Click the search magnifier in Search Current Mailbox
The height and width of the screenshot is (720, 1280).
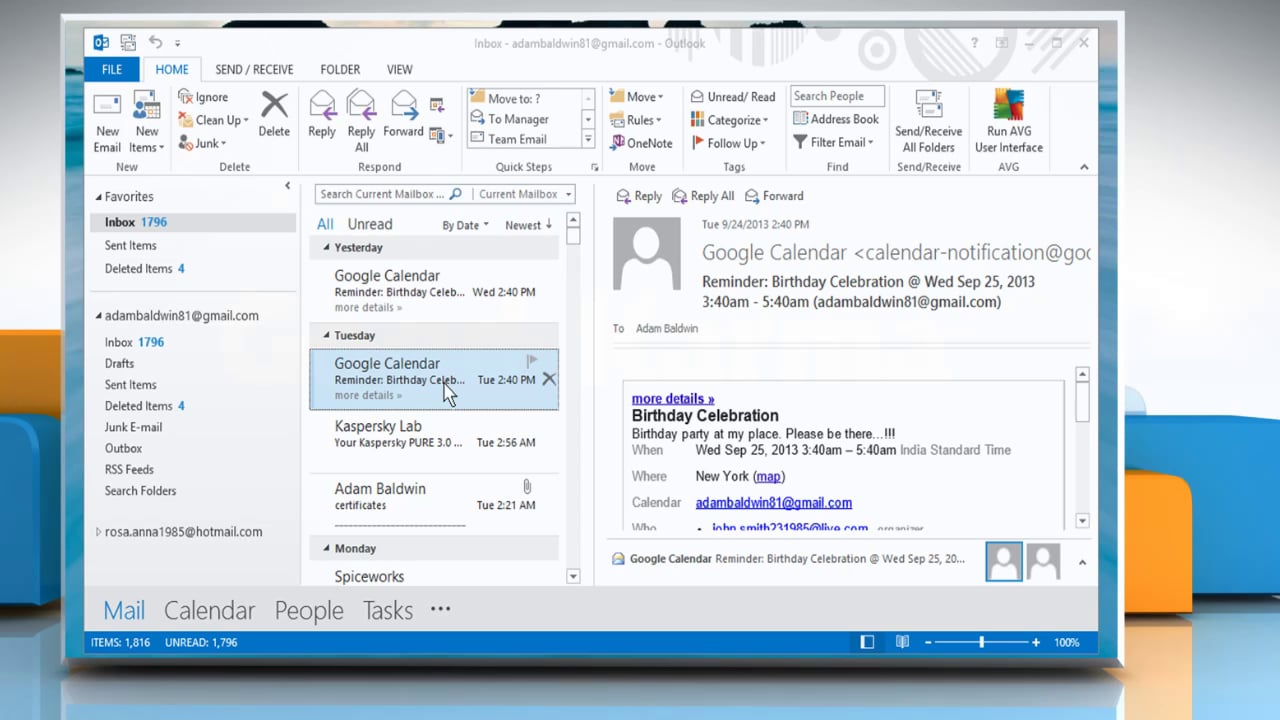(x=455, y=194)
